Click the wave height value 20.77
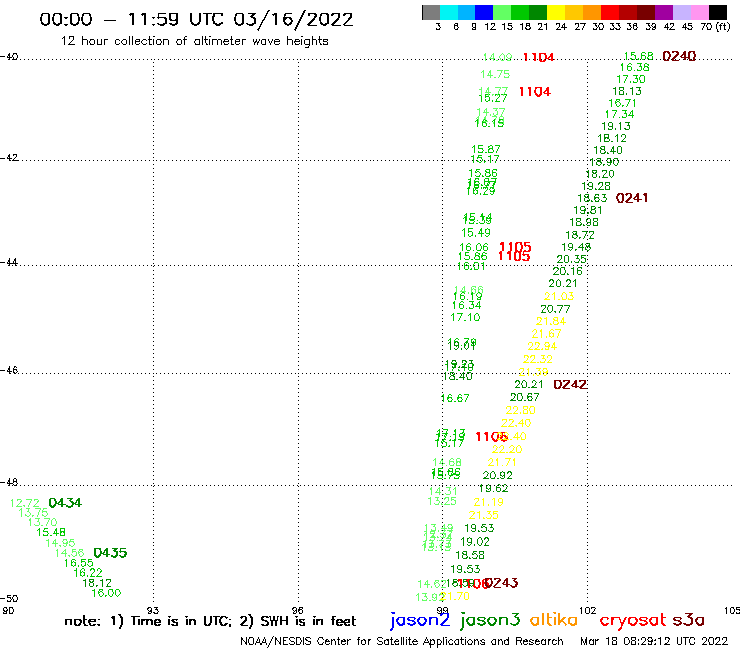Image resolution: width=740 pixels, height=650 pixels. click(x=555, y=309)
